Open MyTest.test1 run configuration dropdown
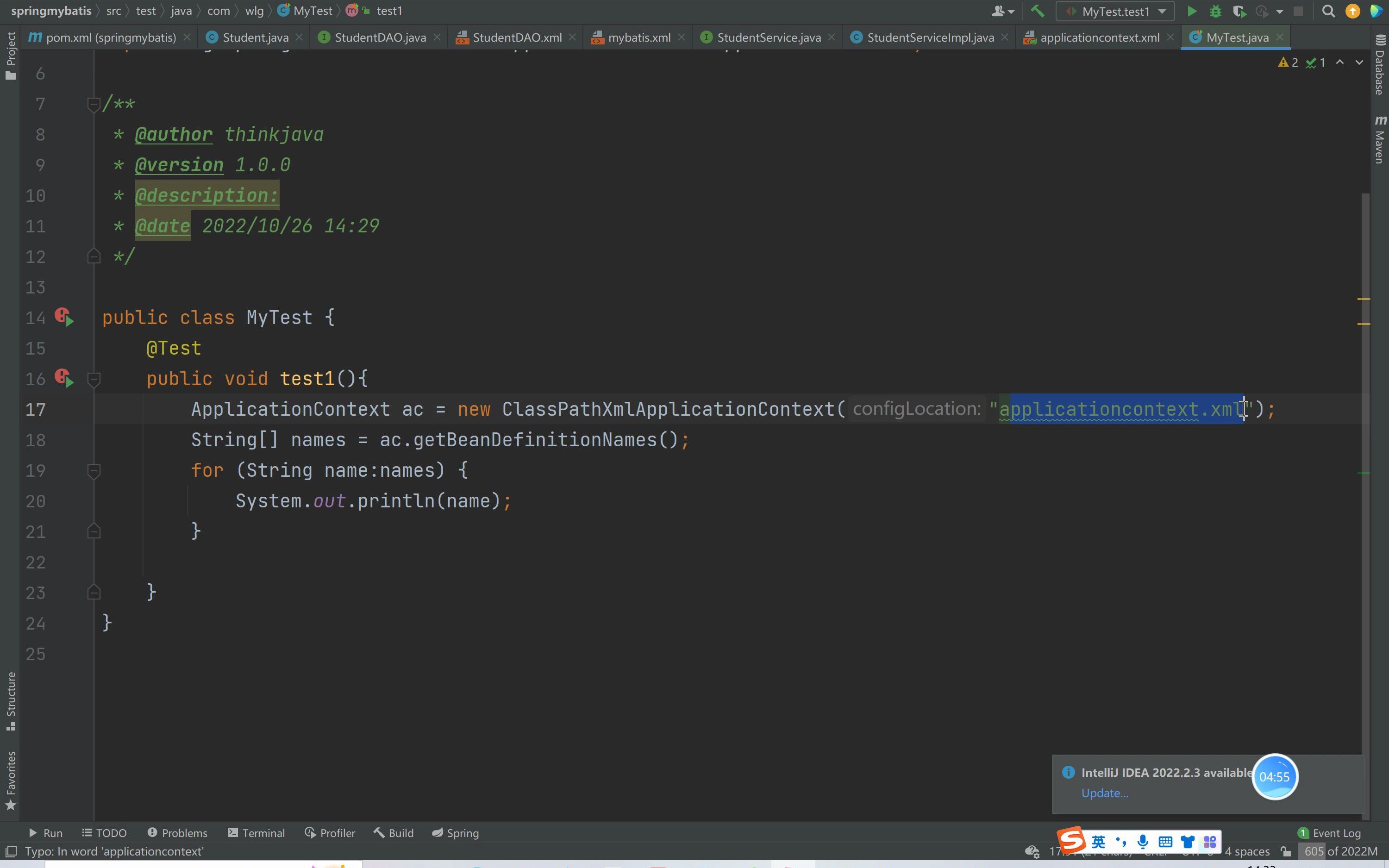The image size is (1389, 868). point(1115,12)
